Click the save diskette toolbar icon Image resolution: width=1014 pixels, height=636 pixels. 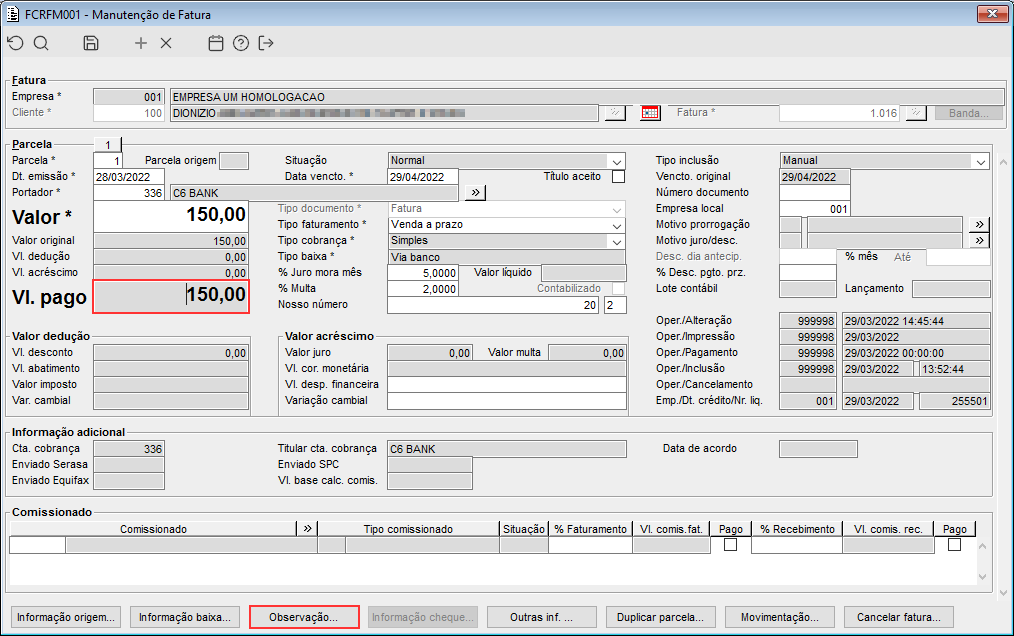[91, 43]
